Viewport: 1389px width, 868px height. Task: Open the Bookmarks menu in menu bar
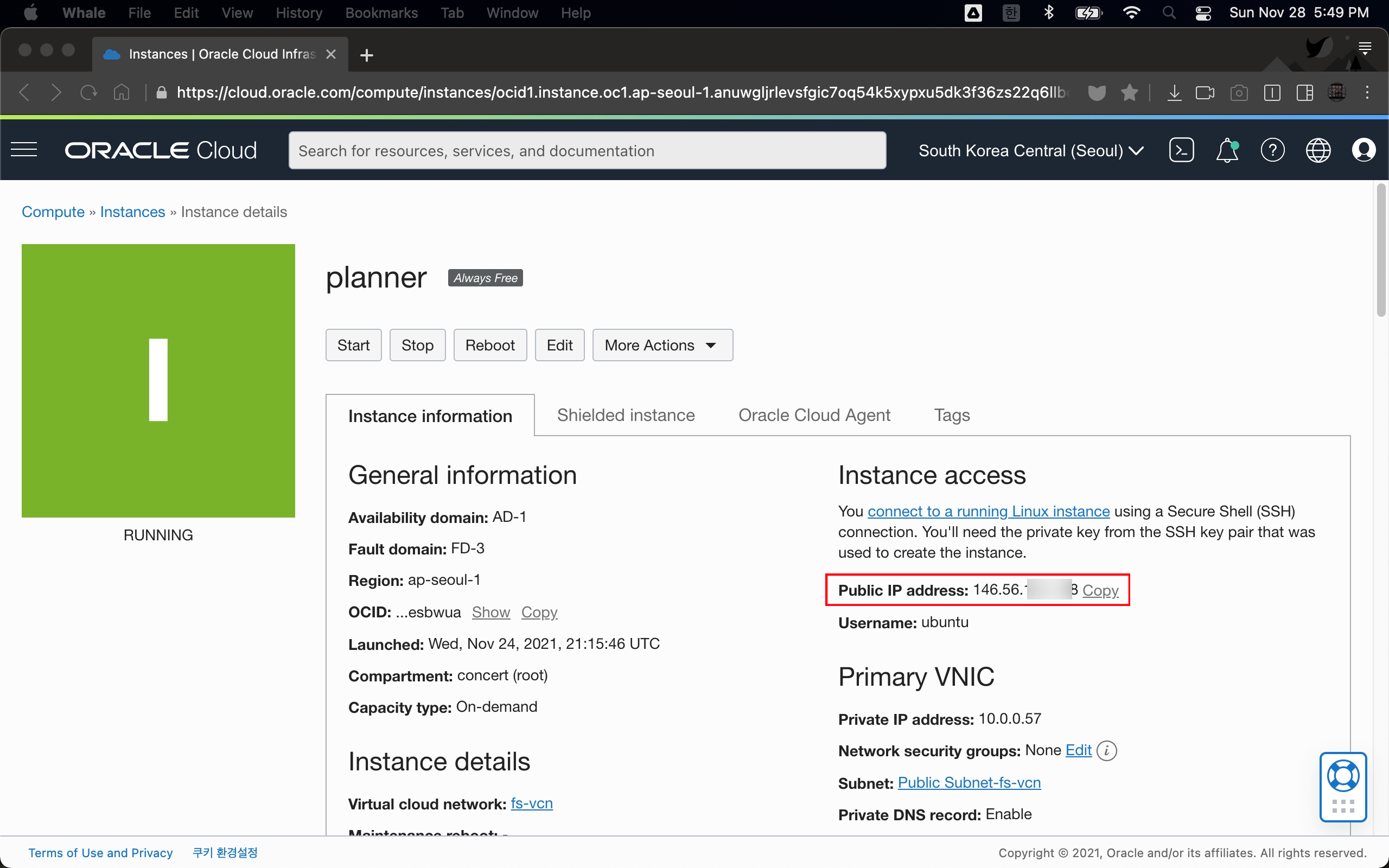click(381, 12)
